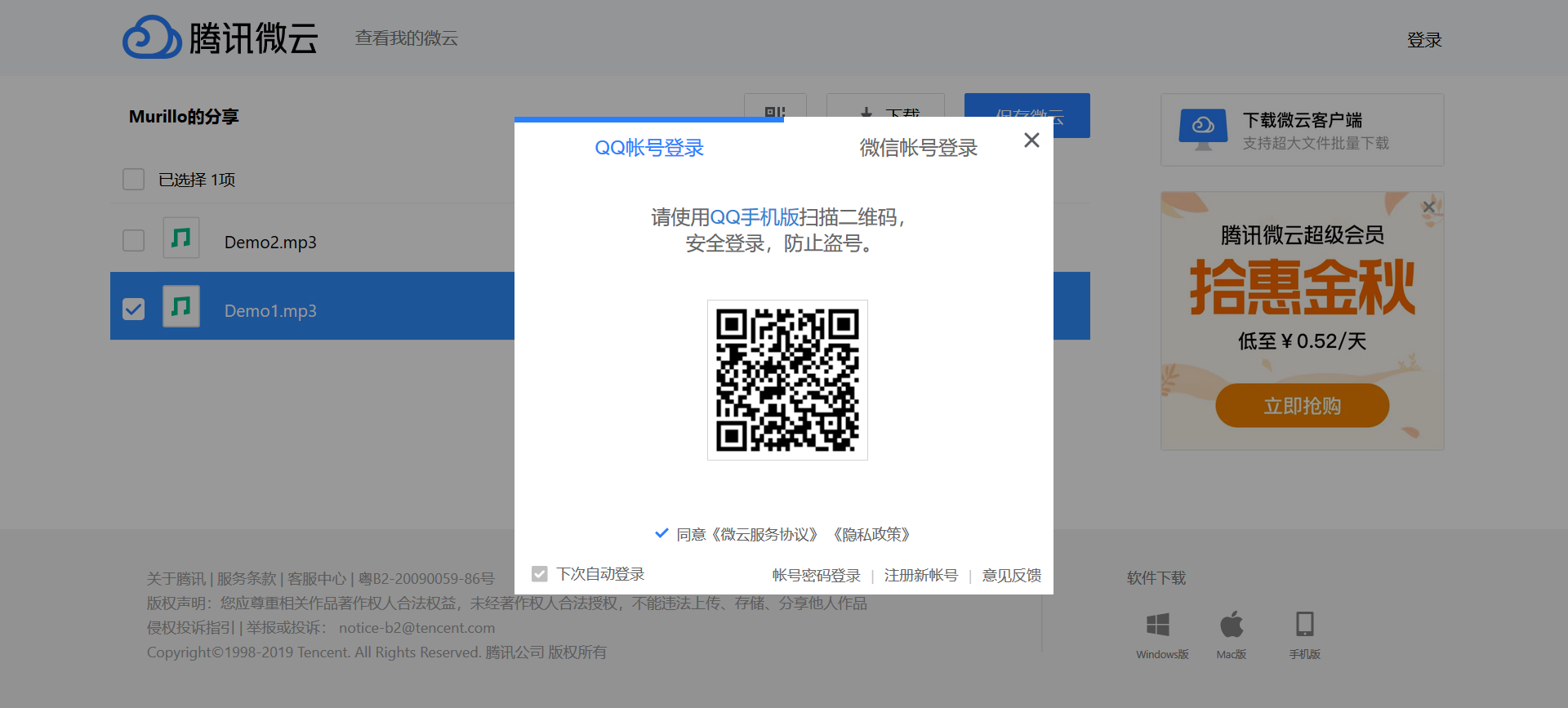Image resolution: width=1568 pixels, height=708 pixels.
Task: Click 软件下载 footer heading
Action: (x=1156, y=578)
